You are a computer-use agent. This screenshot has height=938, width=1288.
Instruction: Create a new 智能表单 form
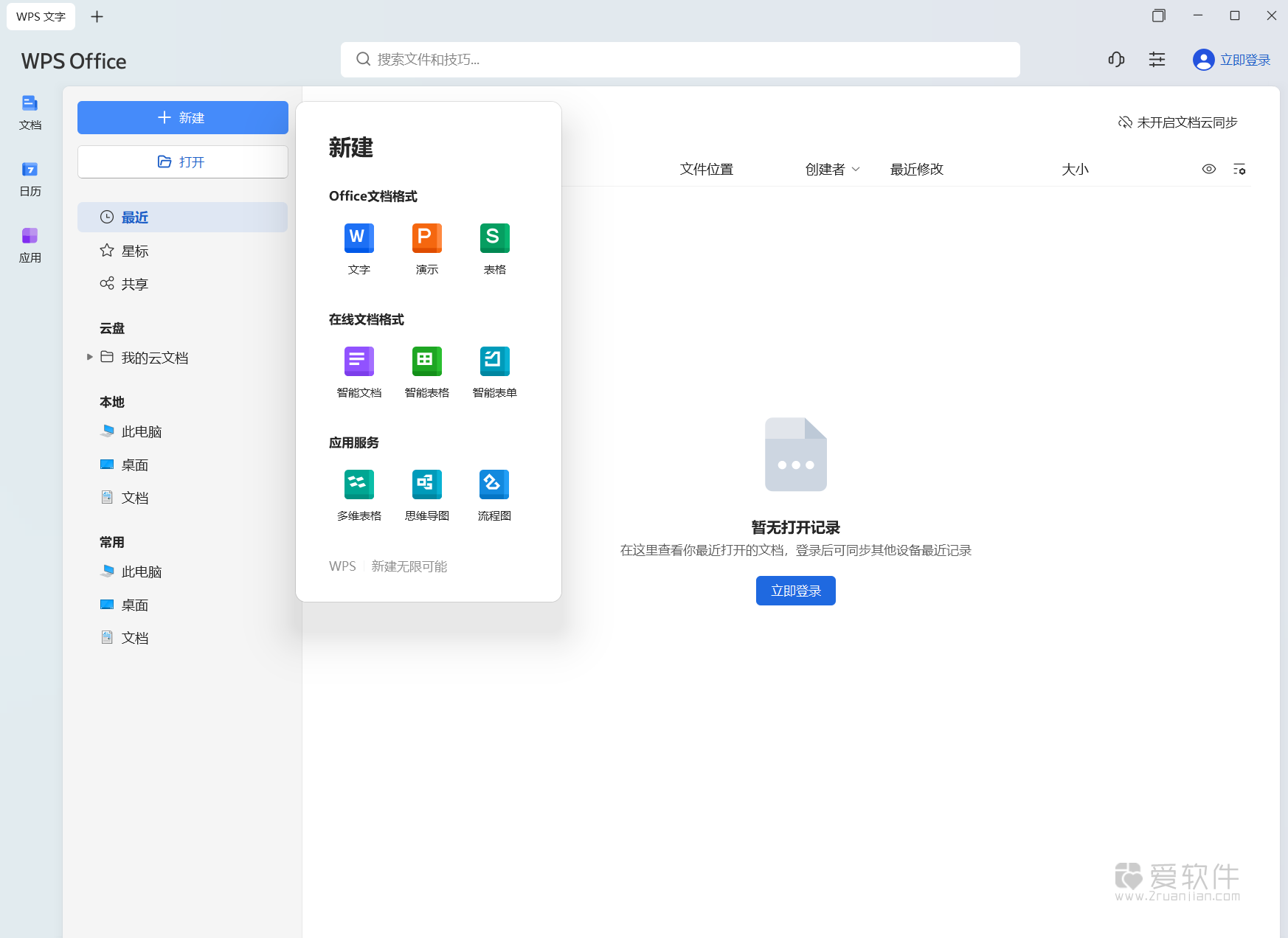pyautogui.click(x=495, y=372)
